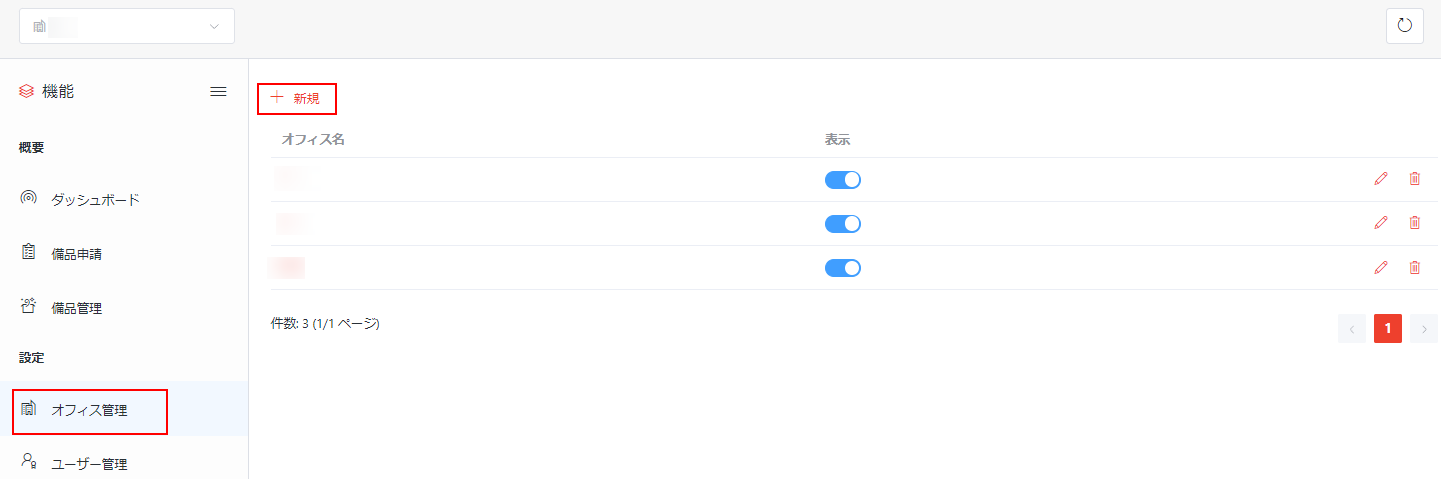1441x479 pixels.
Task: Edit the second office row with pencil icon
Action: click(x=1381, y=223)
